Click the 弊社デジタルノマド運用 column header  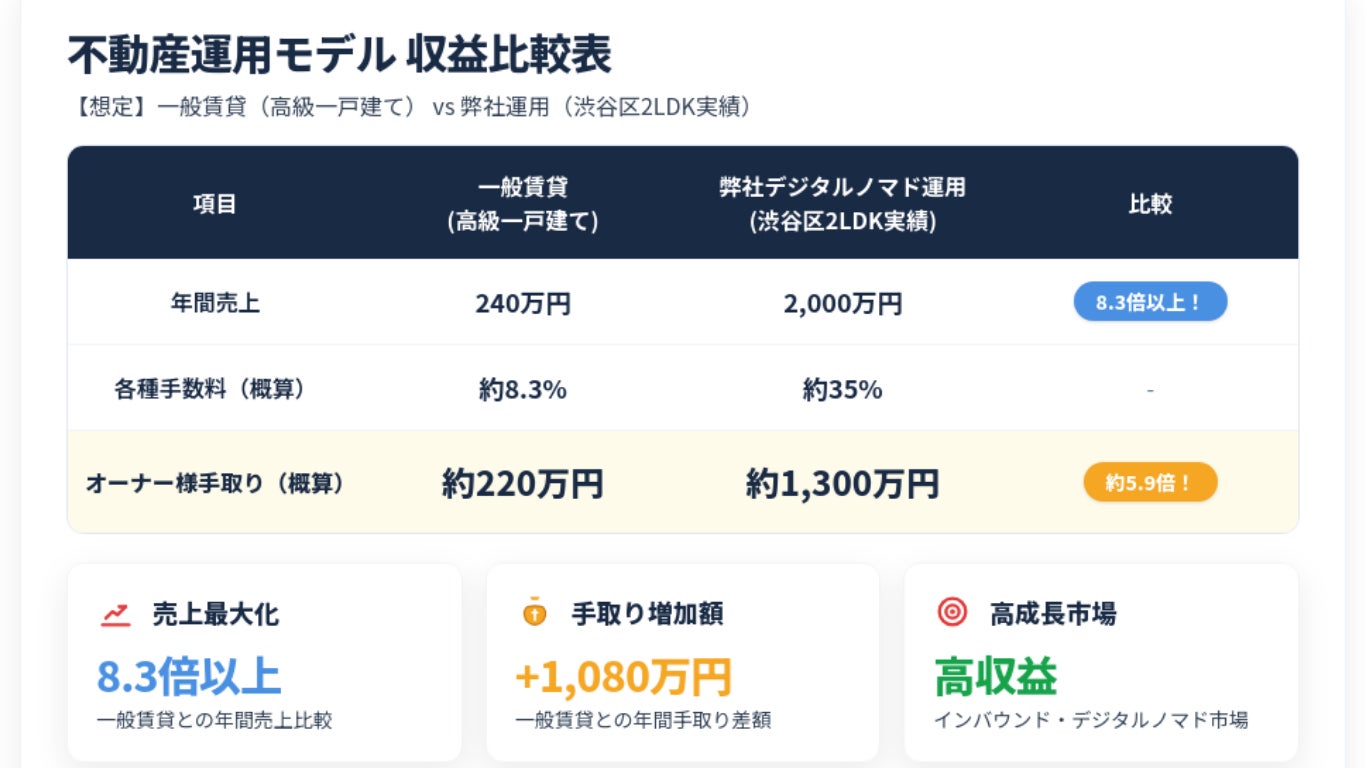[842, 204]
